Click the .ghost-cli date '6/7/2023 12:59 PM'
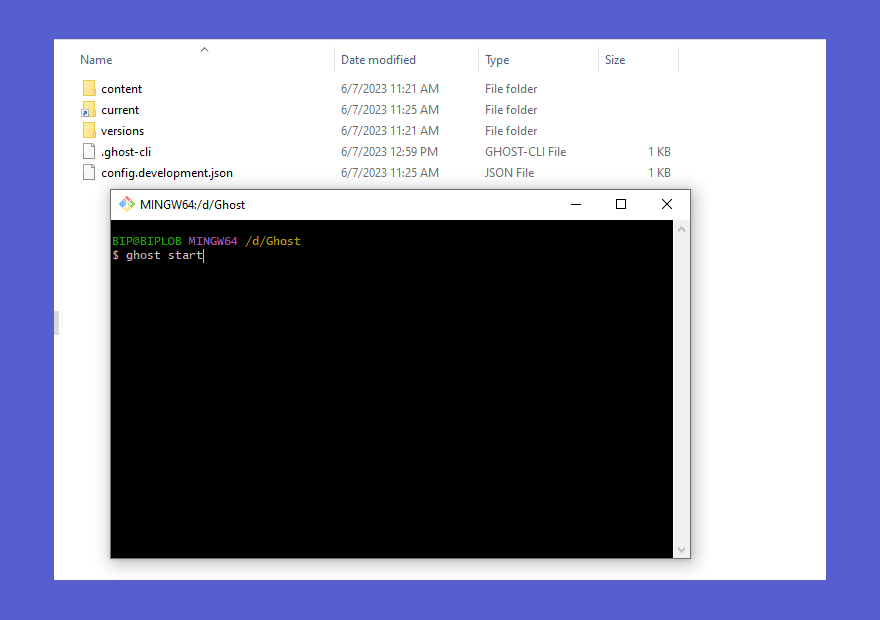The height and width of the screenshot is (620, 880). pyautogui.click(x=389, y=152)
